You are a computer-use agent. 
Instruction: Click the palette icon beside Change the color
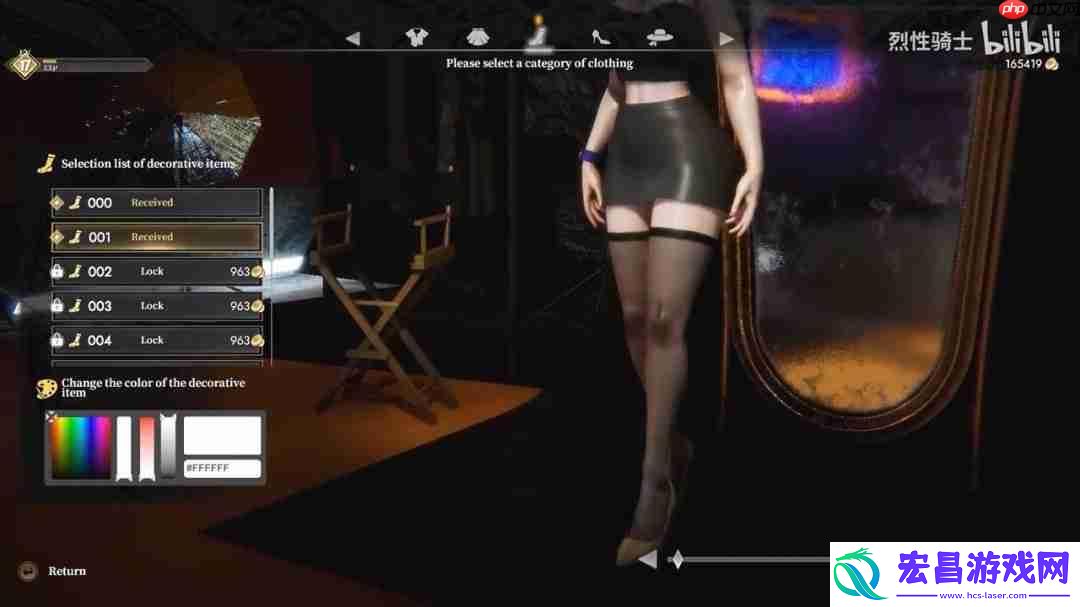46,389
